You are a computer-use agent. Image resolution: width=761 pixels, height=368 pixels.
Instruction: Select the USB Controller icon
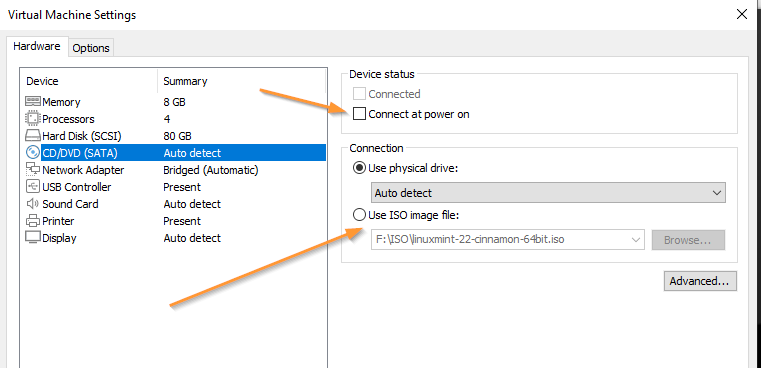tap(33, 187)
